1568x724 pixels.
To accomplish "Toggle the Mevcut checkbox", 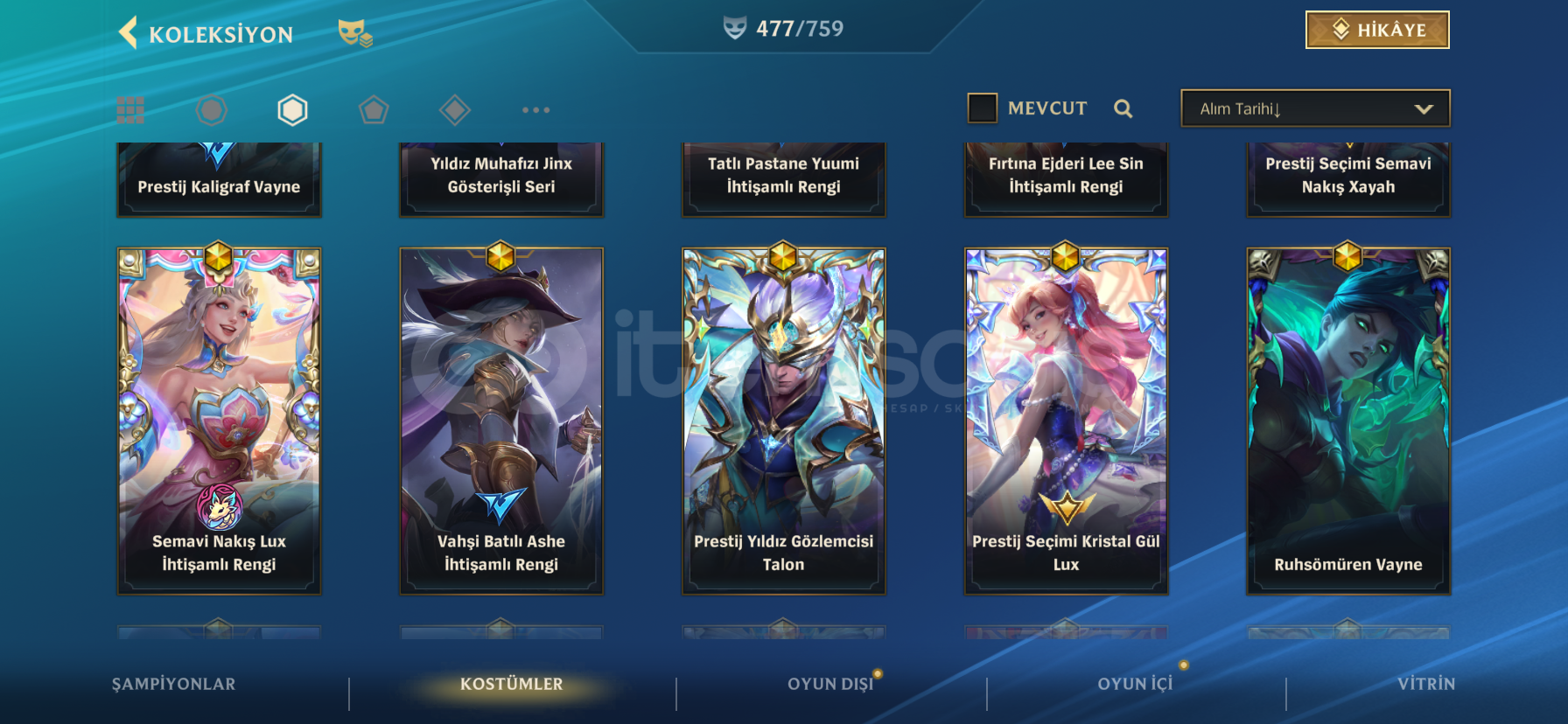I will [x=982, y=108].
